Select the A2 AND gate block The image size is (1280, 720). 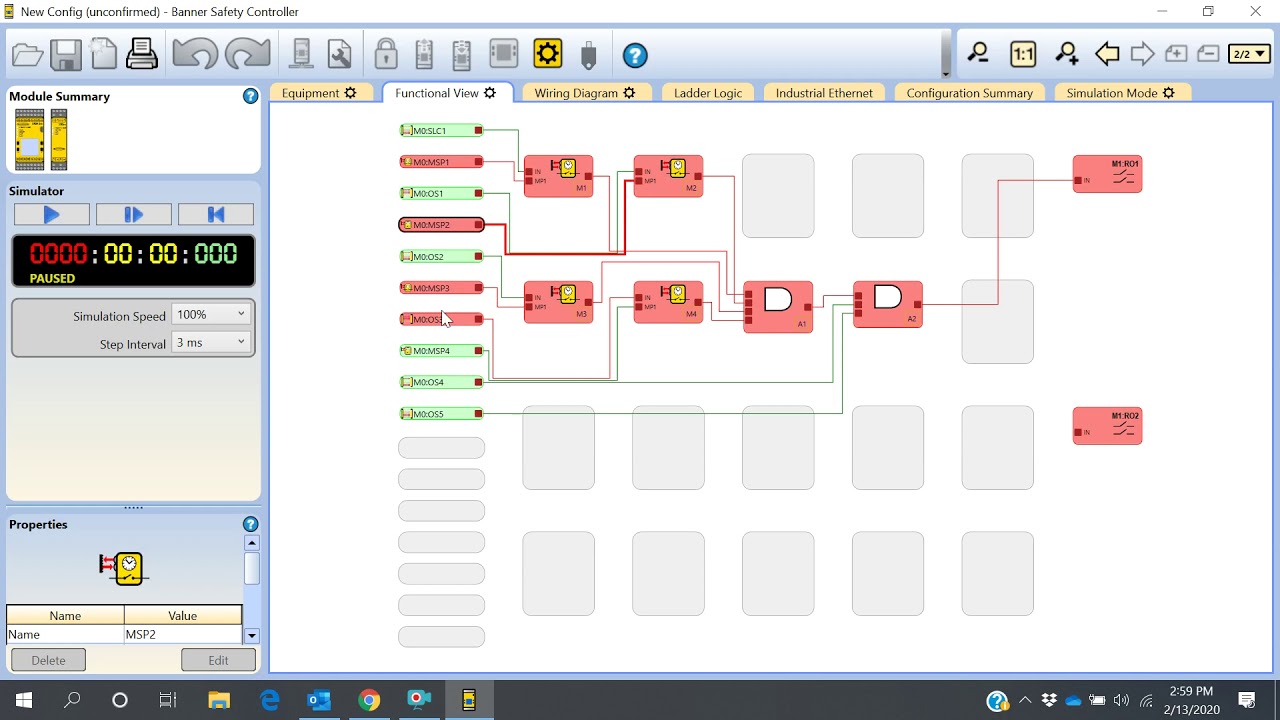888,304
